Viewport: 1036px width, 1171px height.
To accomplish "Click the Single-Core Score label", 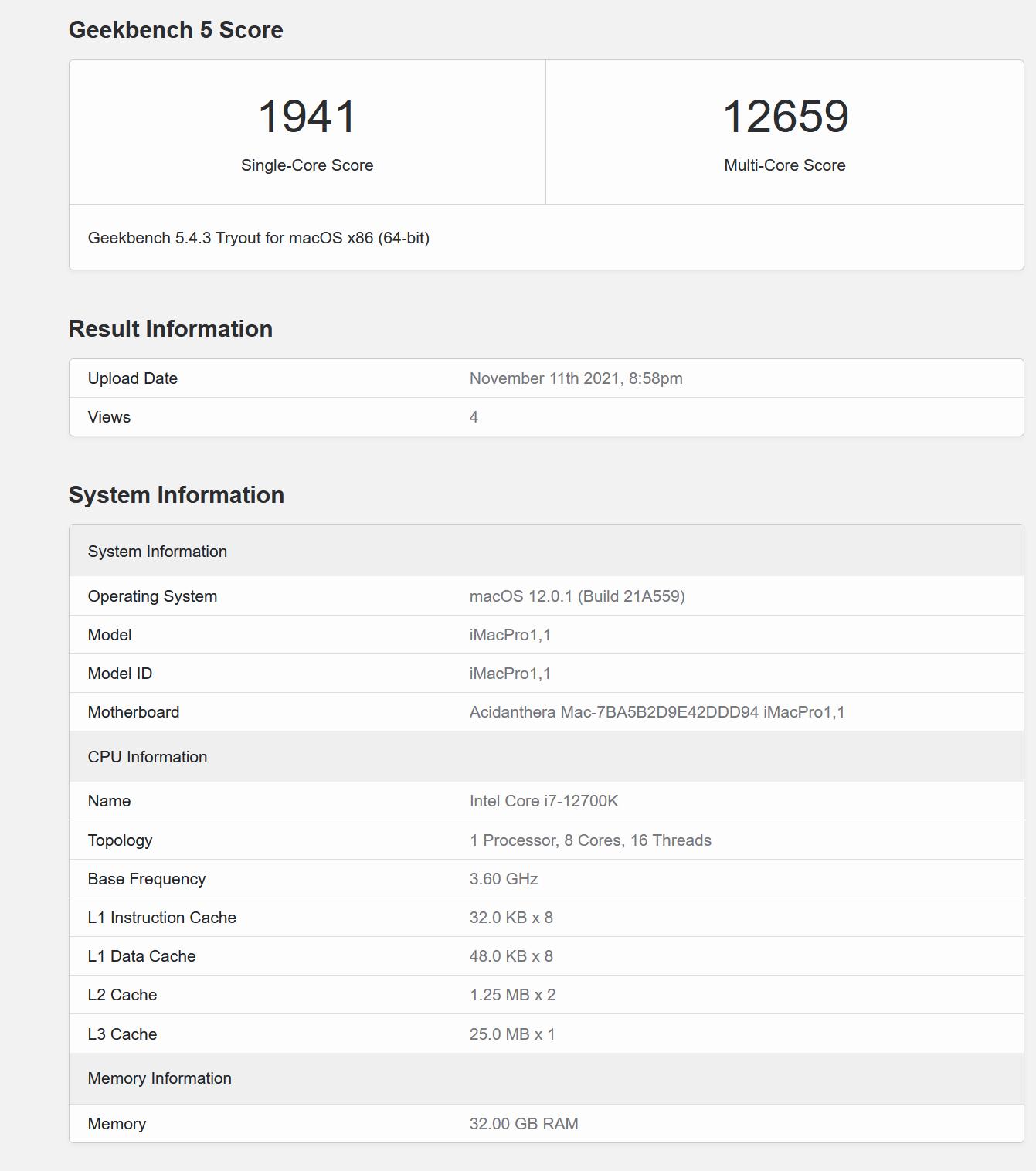I will [x=307, y=165].
